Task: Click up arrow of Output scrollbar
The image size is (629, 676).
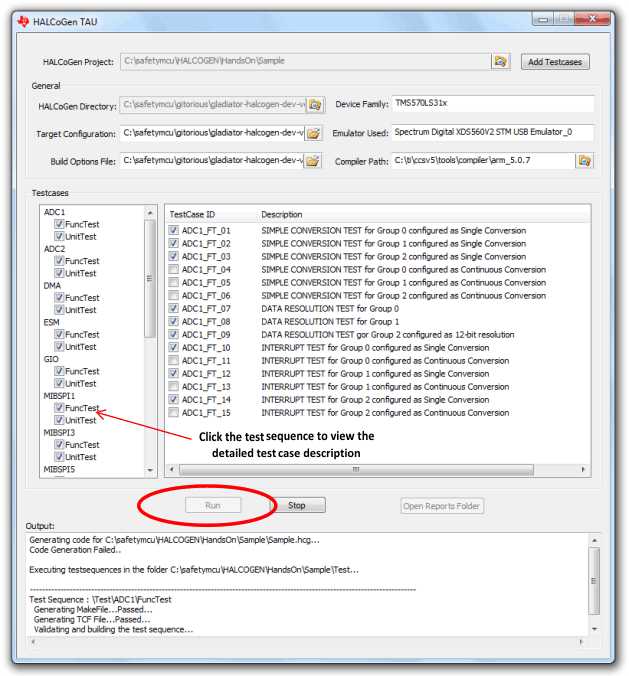Action: coord(594,541)
